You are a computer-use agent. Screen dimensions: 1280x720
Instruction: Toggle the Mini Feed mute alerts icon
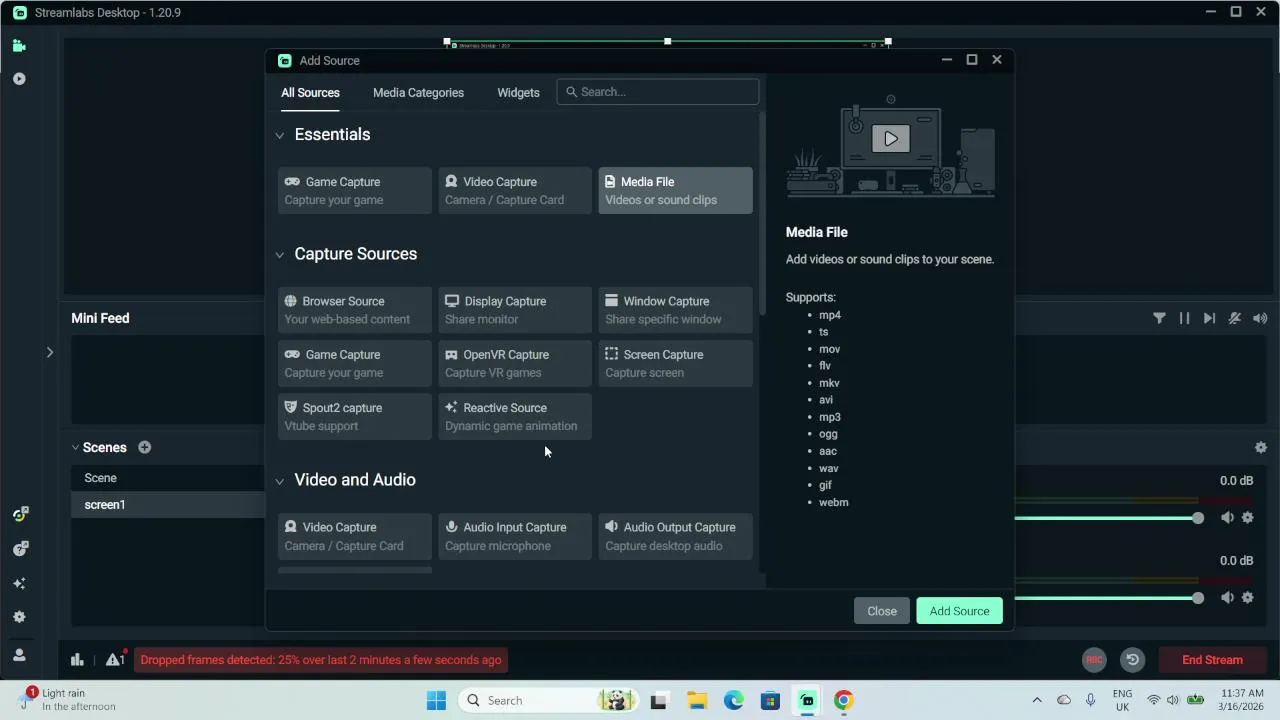tap(1235, 318)
